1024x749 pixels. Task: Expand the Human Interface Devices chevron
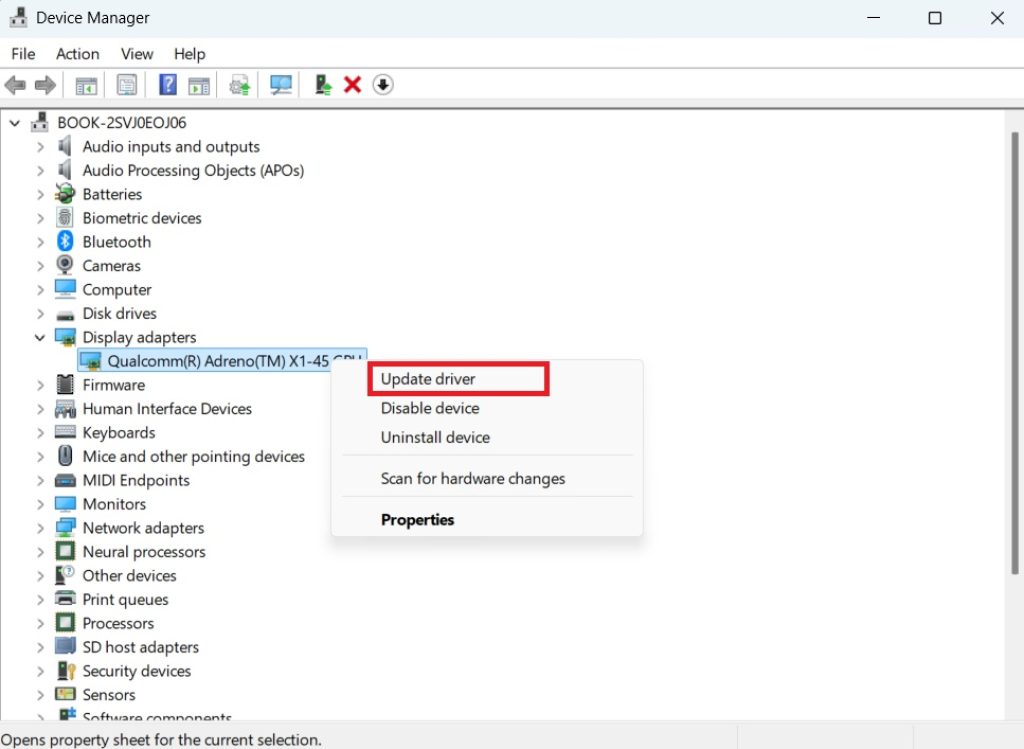coord(40,409)
